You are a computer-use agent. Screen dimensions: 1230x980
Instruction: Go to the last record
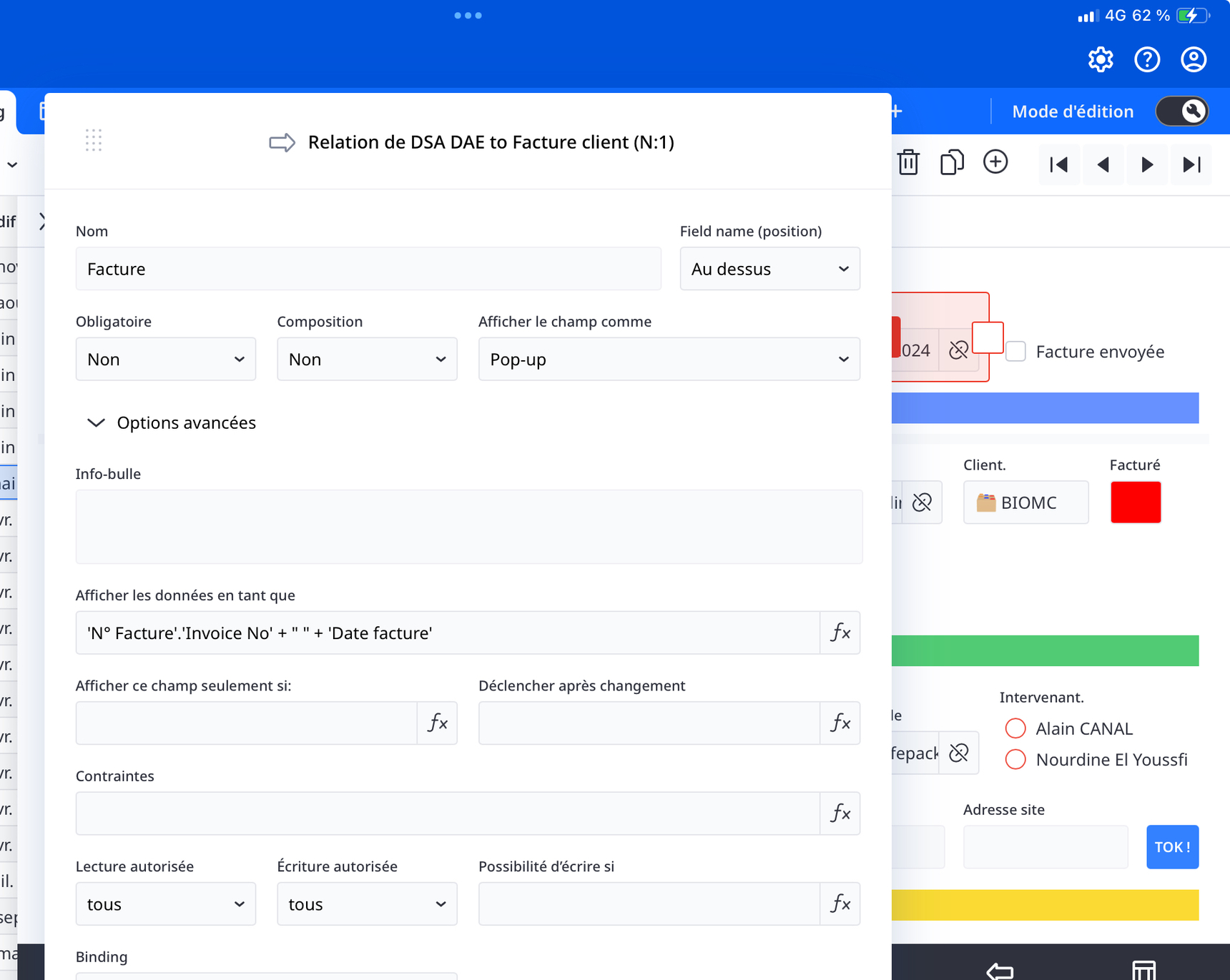click(1191, 165)
